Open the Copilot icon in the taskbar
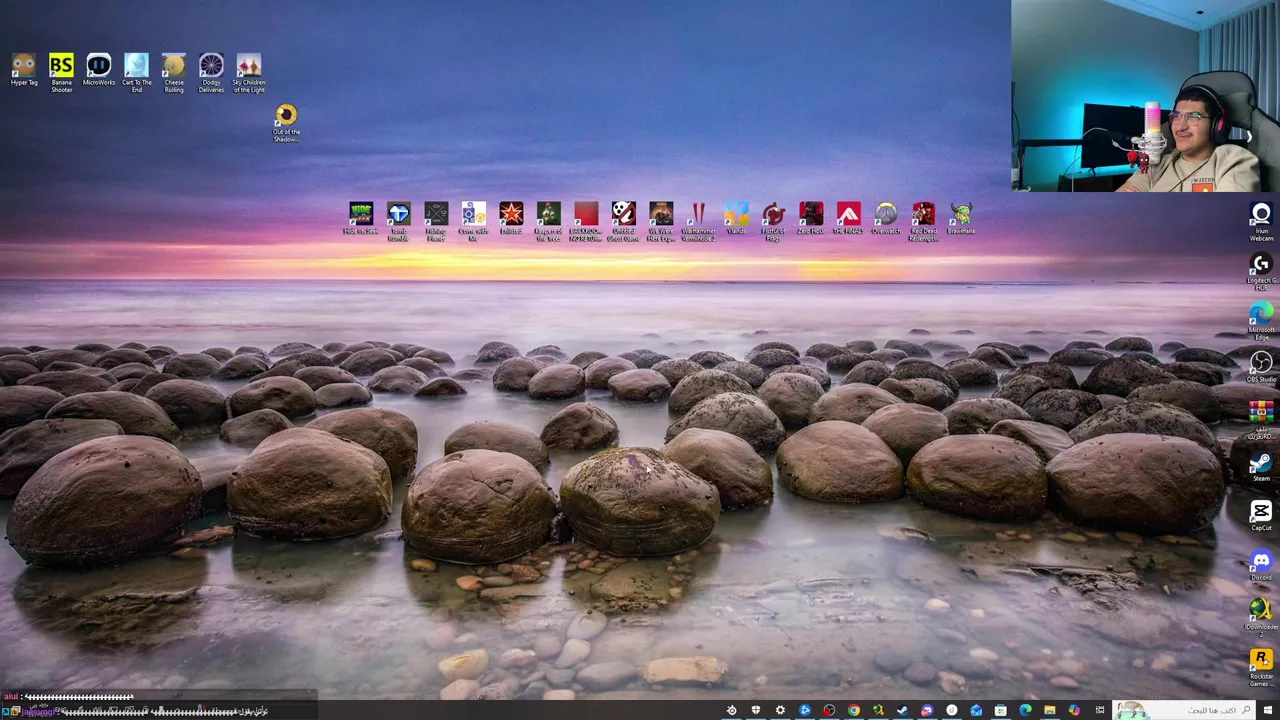Image resolution: width=1280 pixels, height=720 pixels. [x=1074, y=710]
